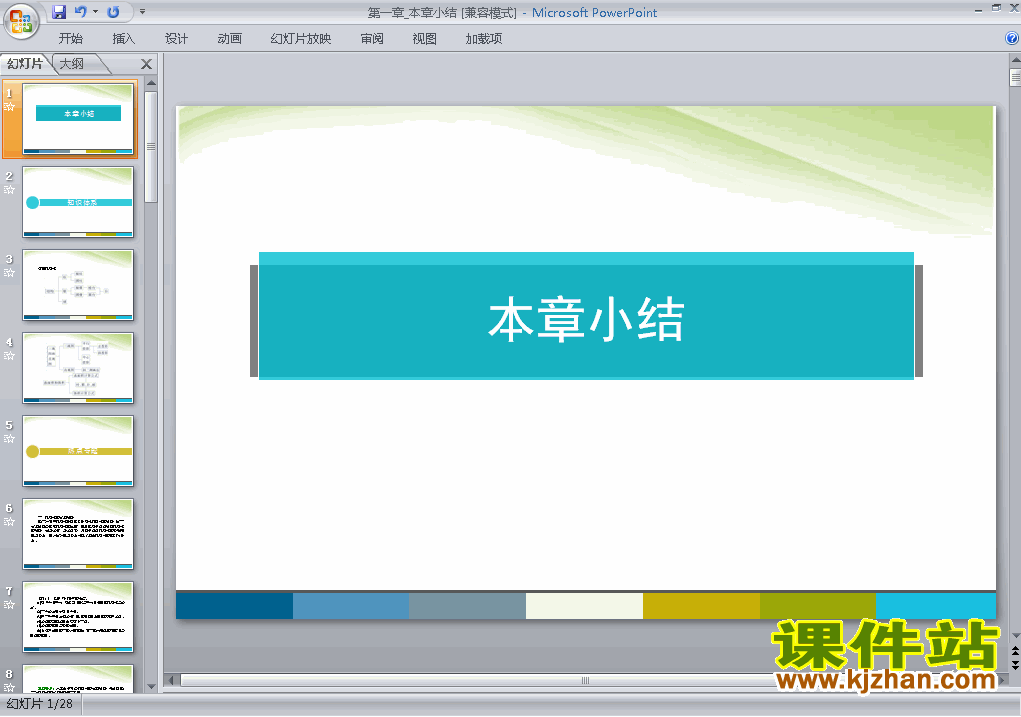This screenshot has width=1021, height=717.
Task: Go to next slide double-arrow button
Action: [x=1015, y=665]
